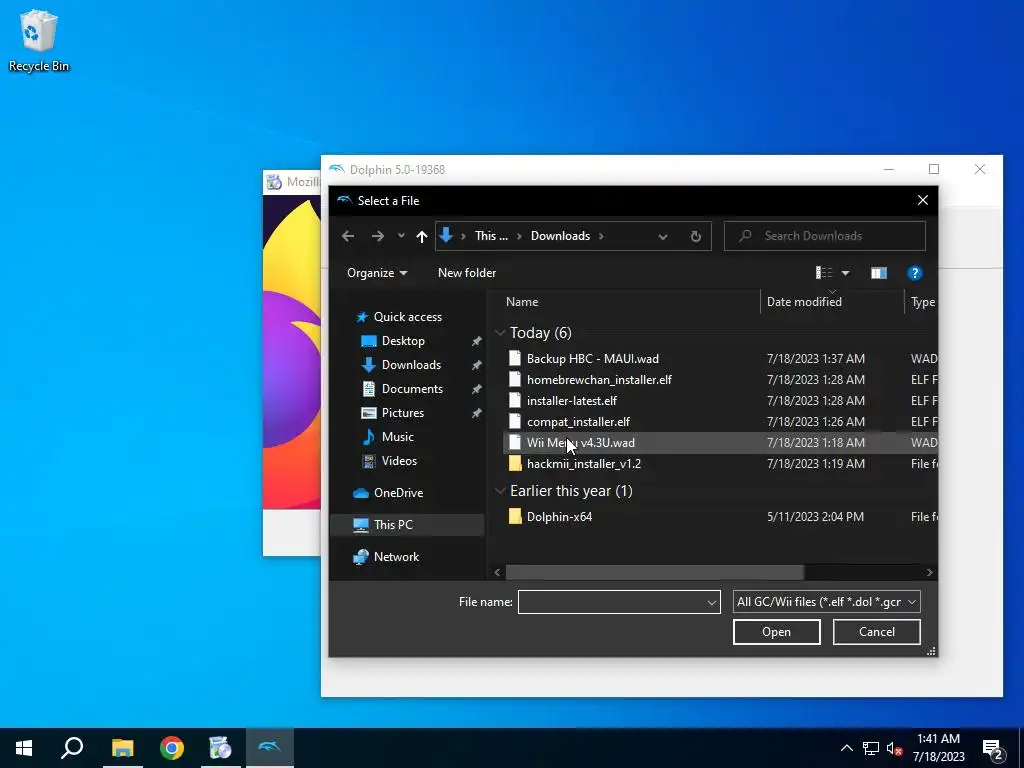Select homebrewchan_installer.elf file

[x=599, y=379]
